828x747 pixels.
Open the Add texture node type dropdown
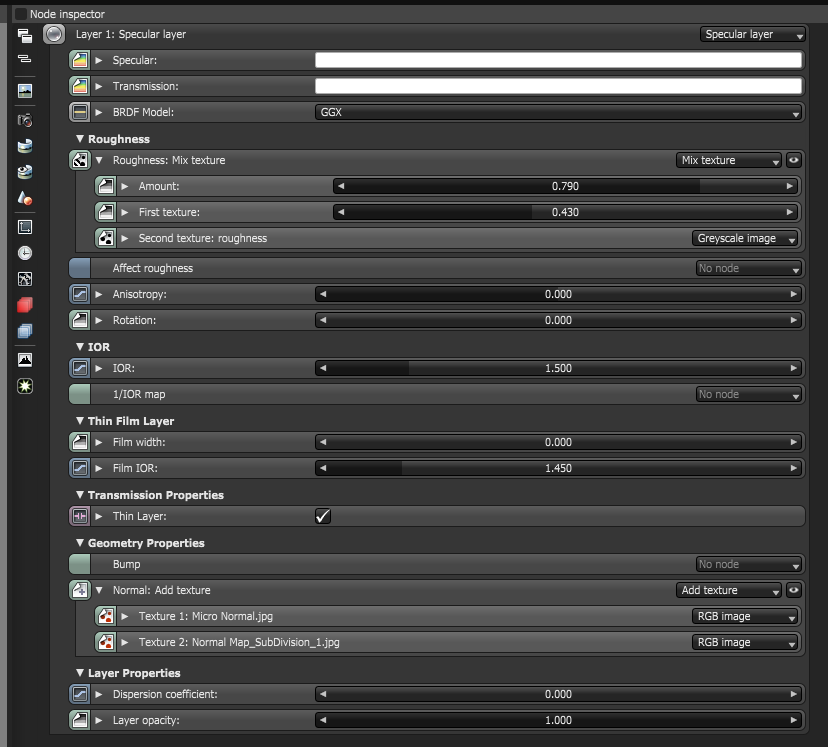(728, 590)
